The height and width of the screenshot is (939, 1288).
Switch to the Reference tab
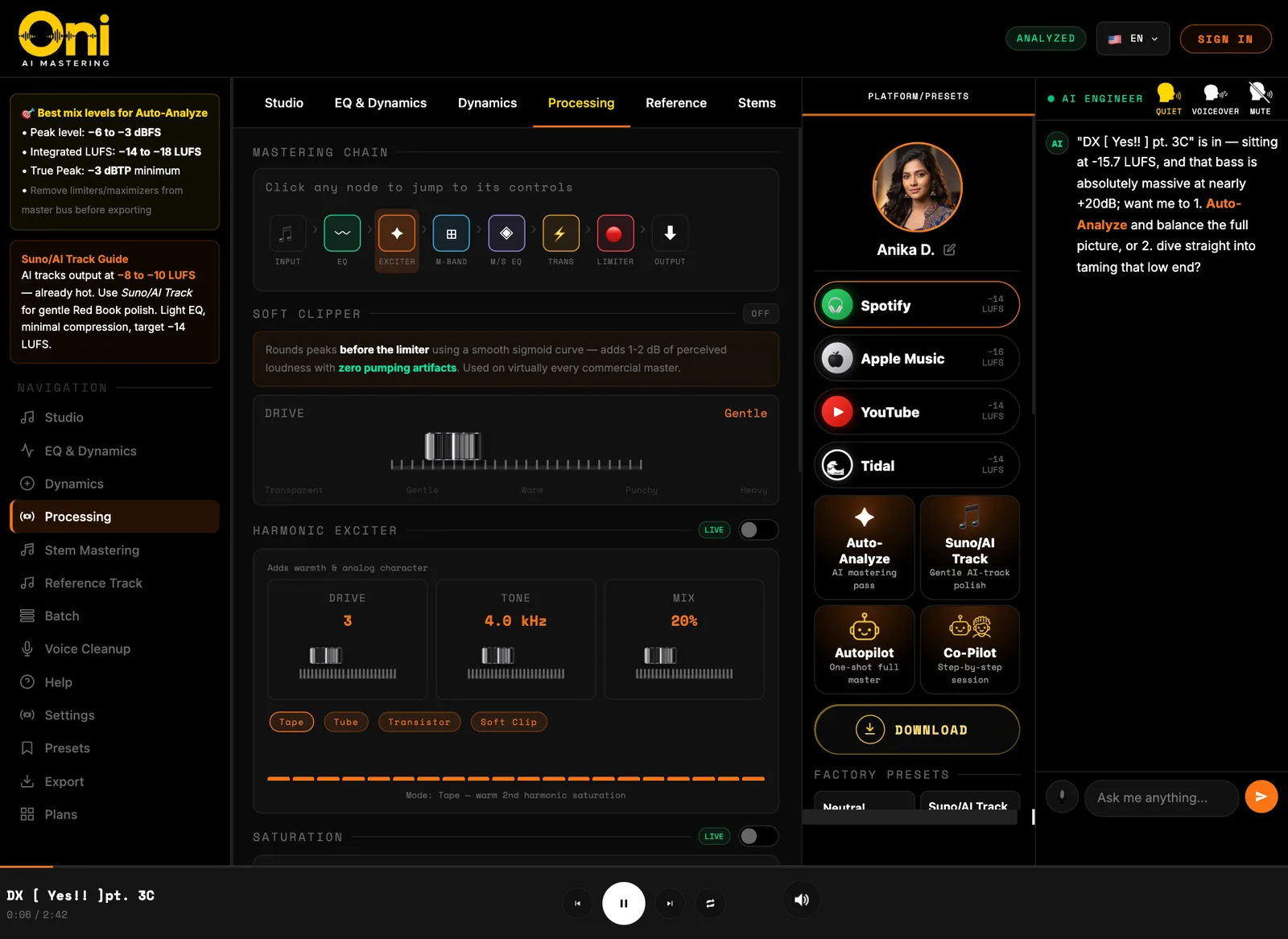[x=676, y=103]
